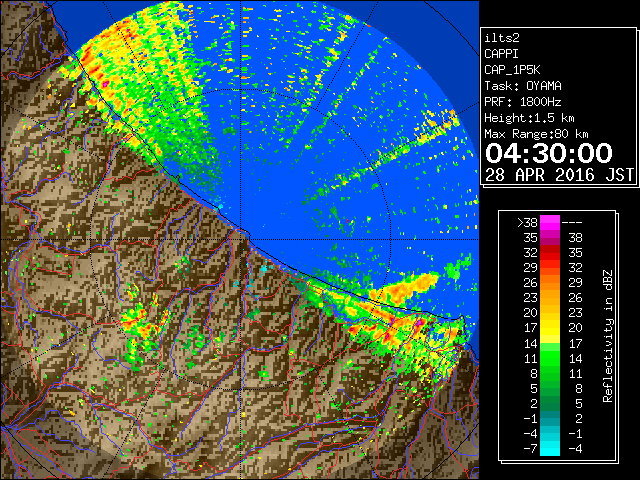
Task: Click the '>38' legend value label
Action: pos(527,223)
